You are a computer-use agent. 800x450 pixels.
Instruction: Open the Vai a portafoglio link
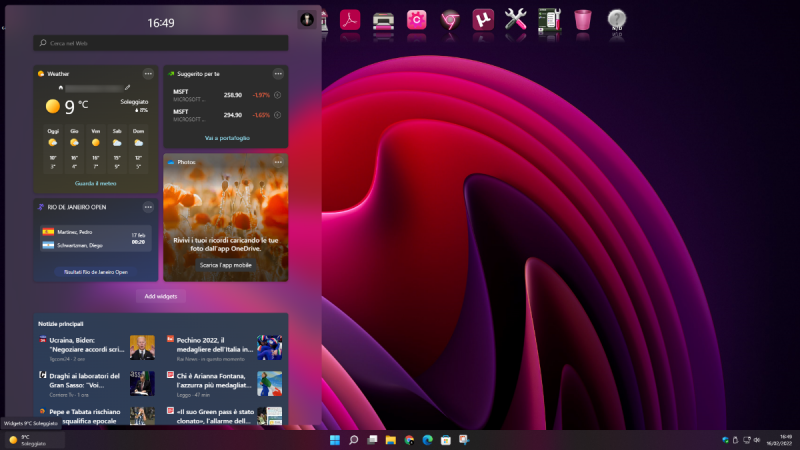pos(227,137)
